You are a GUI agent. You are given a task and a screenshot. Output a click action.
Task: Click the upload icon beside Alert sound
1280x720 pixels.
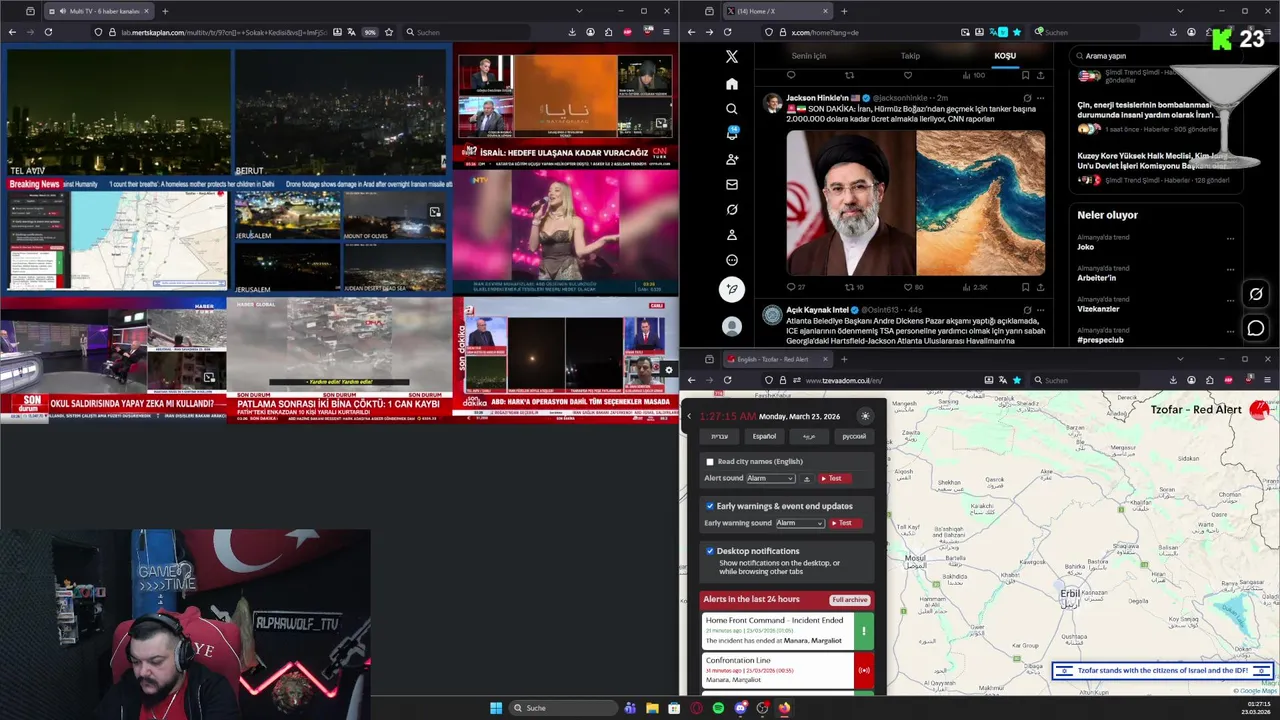click(807, 479)
